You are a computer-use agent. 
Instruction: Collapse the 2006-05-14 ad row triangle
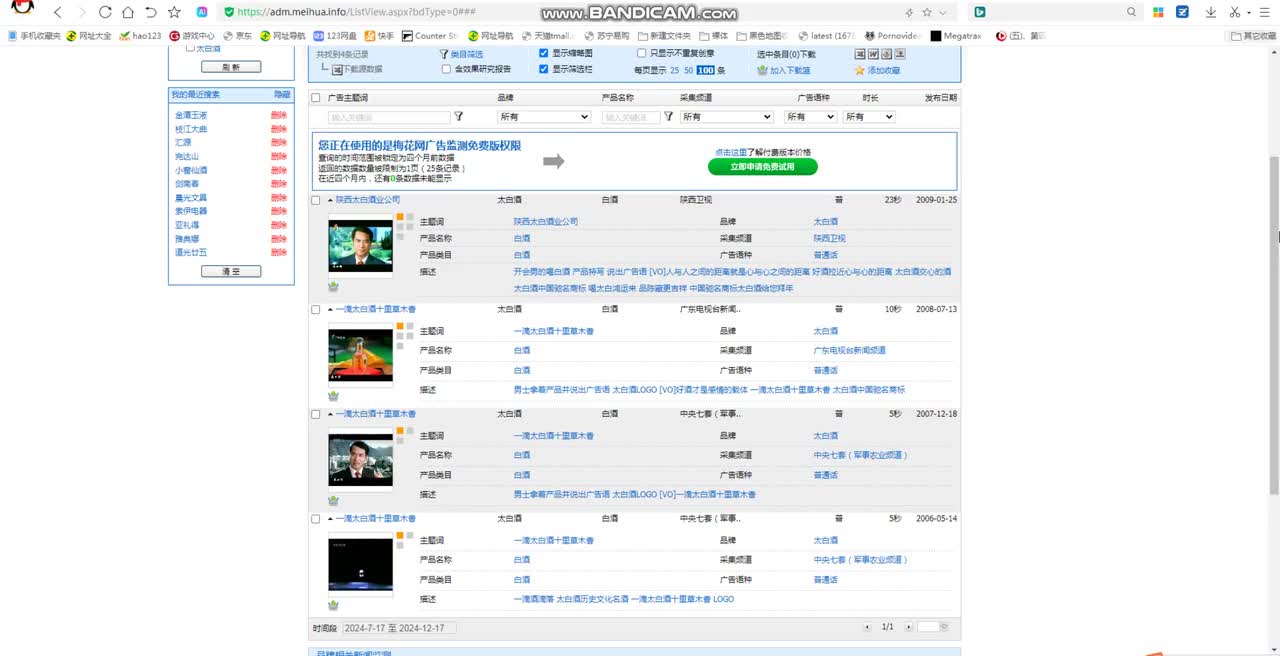330,519
